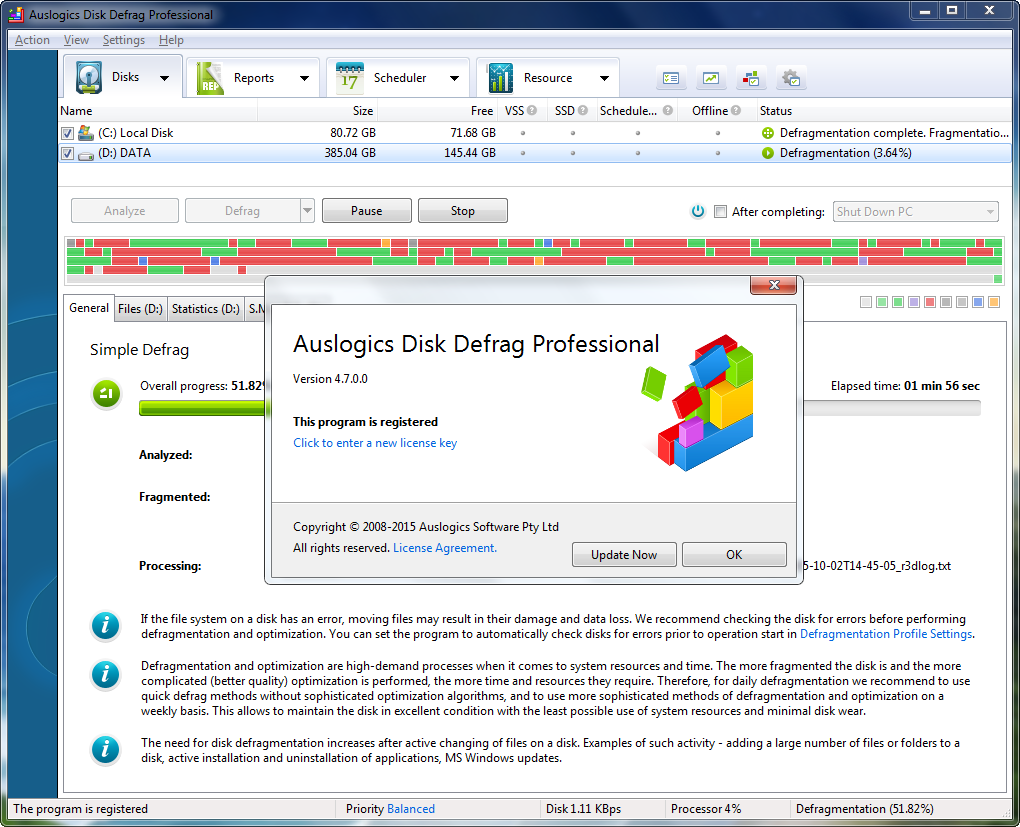Click the Auslogics app icon in title bar
Image resolution: width=1020 pixels, height=827 pixels.
16,14
